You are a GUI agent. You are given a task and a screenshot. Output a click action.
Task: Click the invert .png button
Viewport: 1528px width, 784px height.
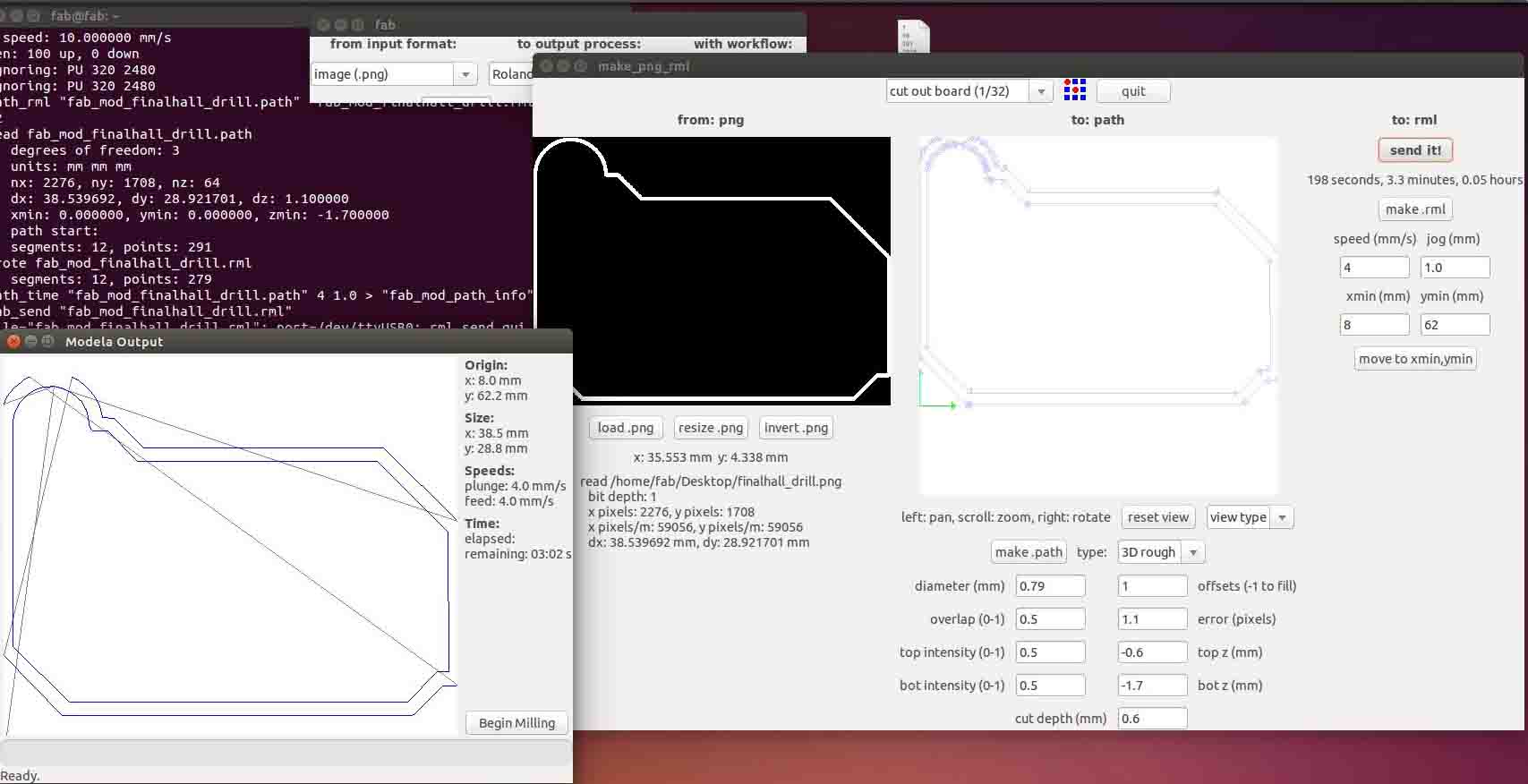click(x=796, y=428)
